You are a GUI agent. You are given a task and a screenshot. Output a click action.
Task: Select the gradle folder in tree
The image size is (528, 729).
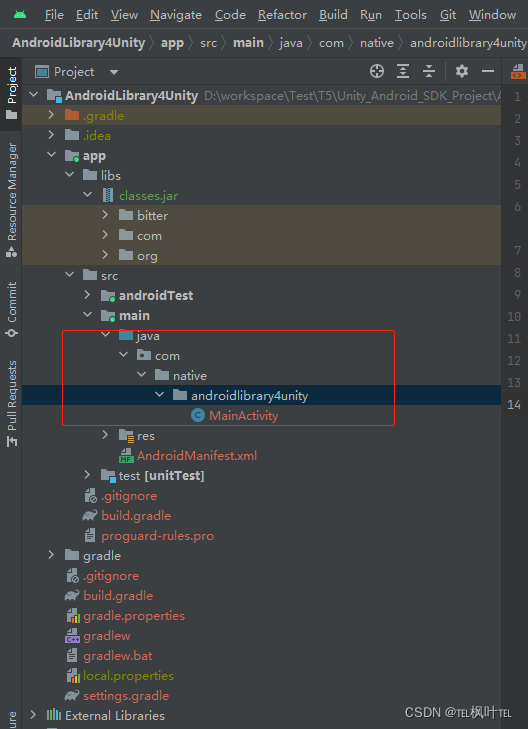click(102, 556)
